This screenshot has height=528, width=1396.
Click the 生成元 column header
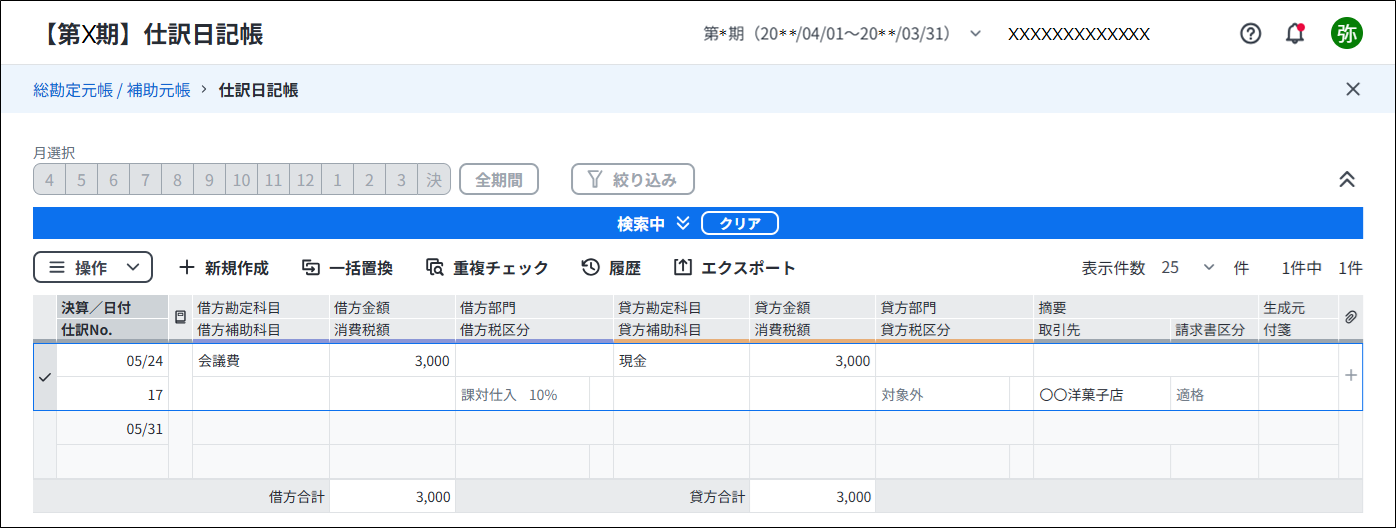coord(1298,307)
